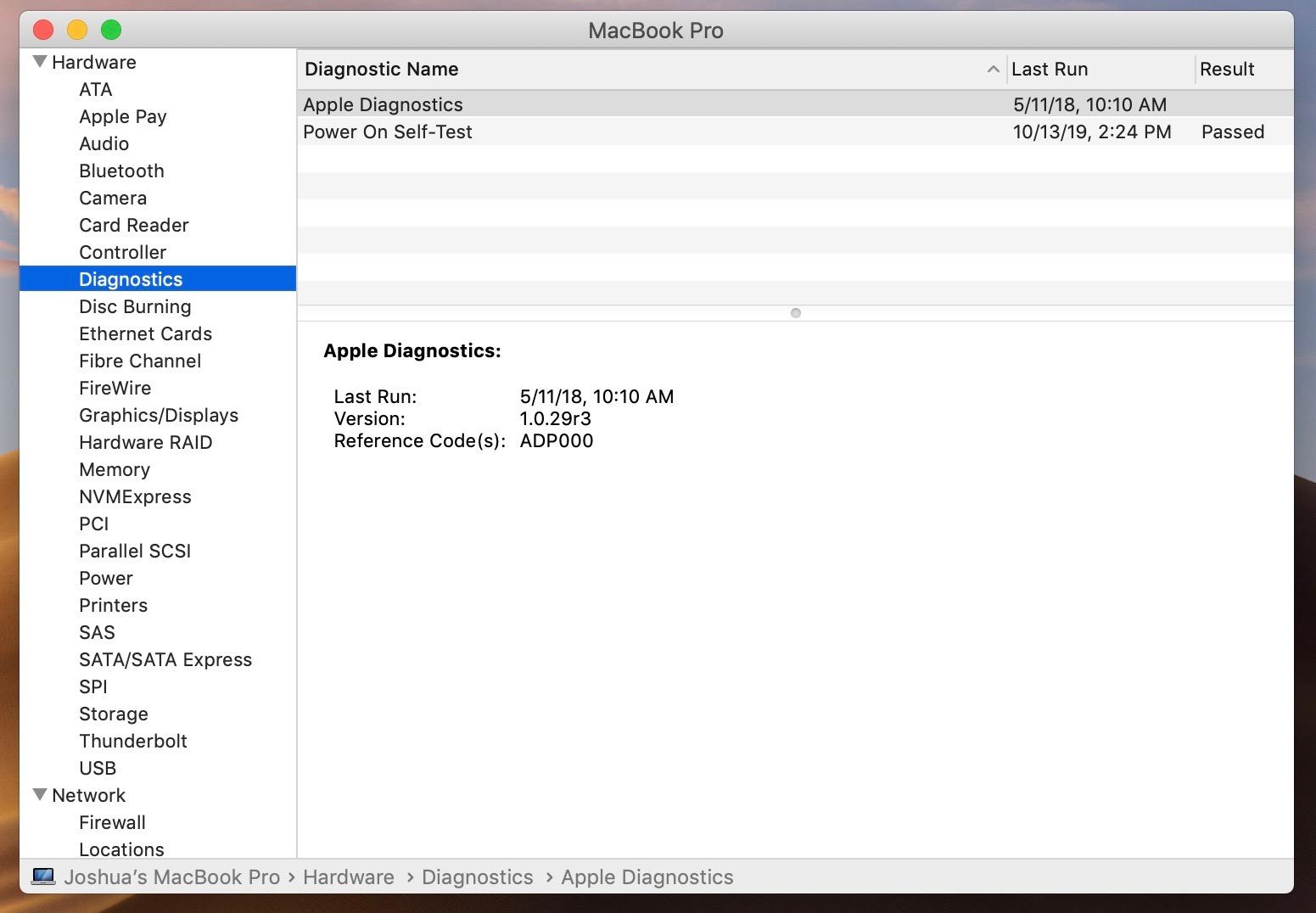Select Printers in the sidebar
The width and height of the screenshot is (1316, 913).
tap(114, 605)
